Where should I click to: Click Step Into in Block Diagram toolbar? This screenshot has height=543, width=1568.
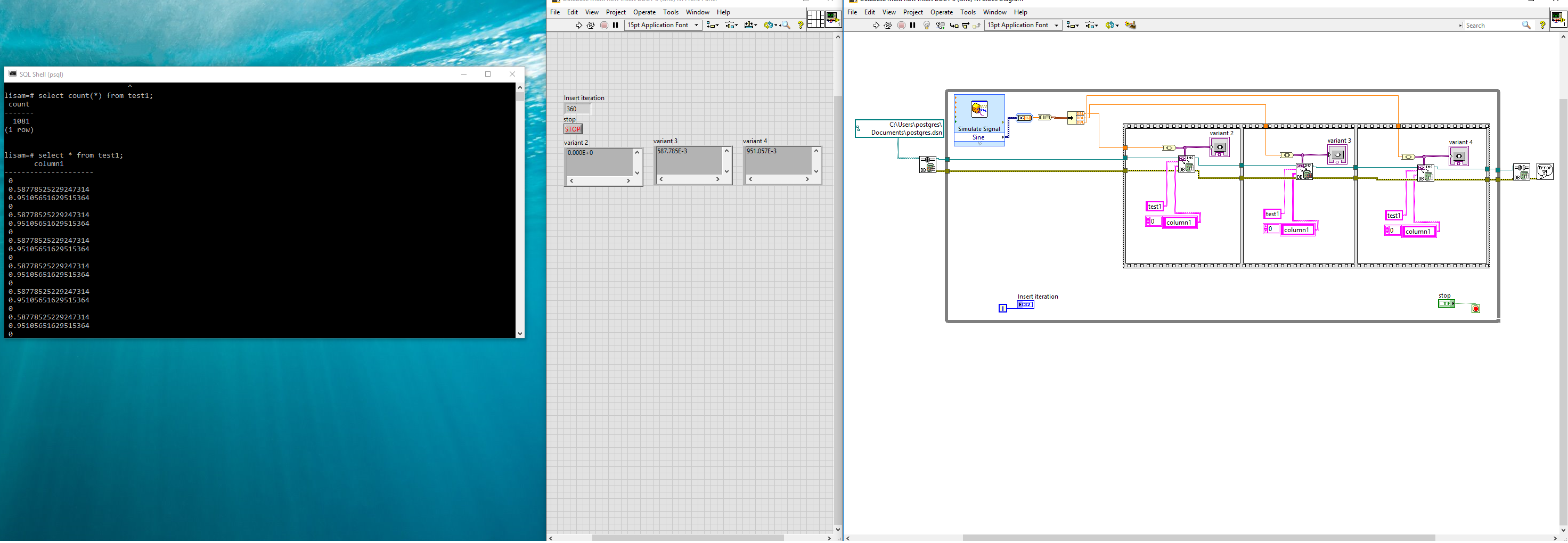[954, 25]
